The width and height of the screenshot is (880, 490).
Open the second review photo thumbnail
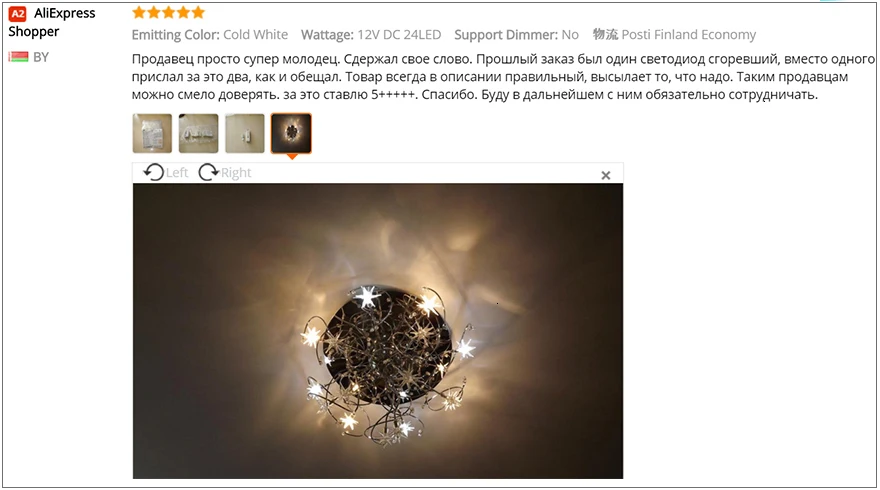click(199, 134)
